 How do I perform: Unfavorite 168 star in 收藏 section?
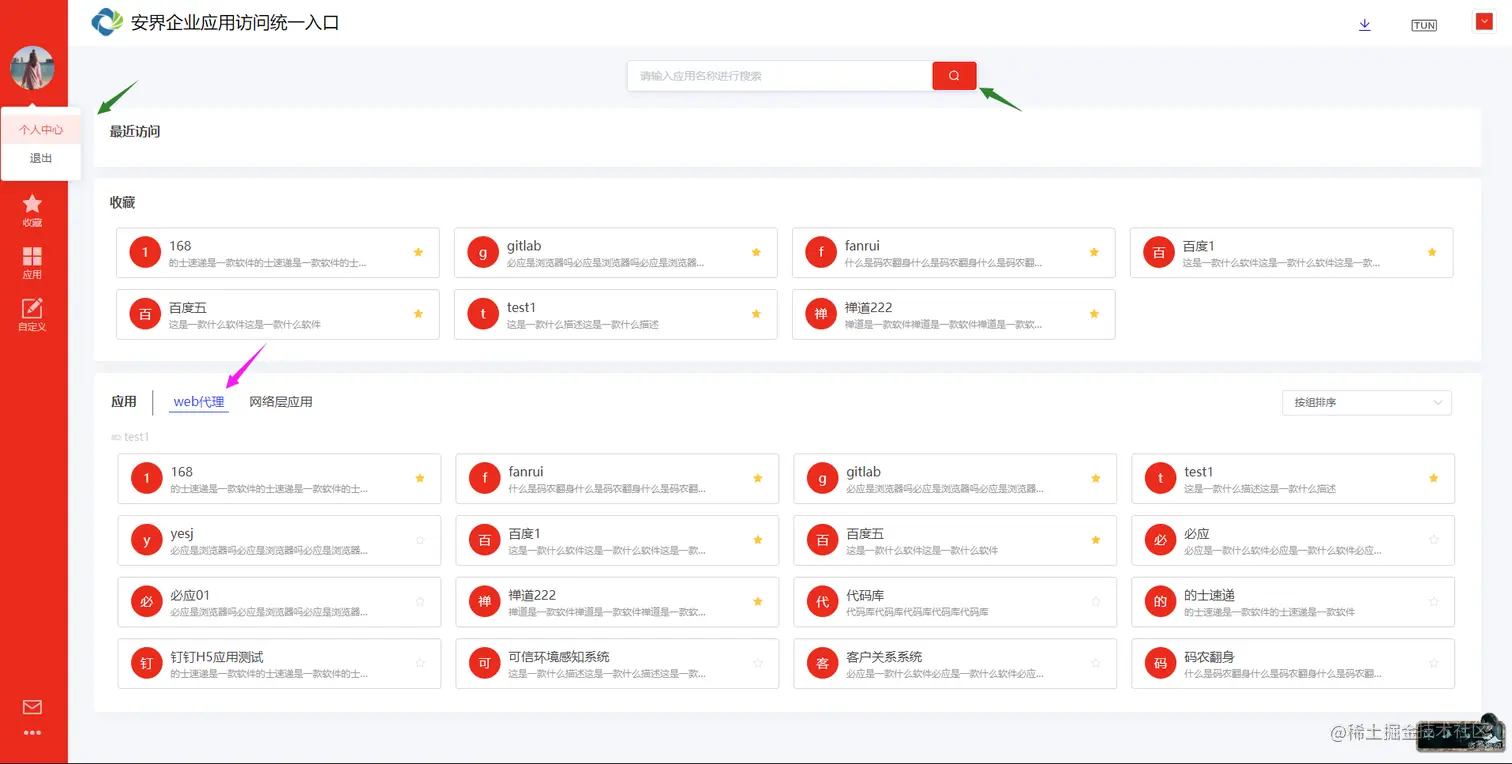point(418,252)
